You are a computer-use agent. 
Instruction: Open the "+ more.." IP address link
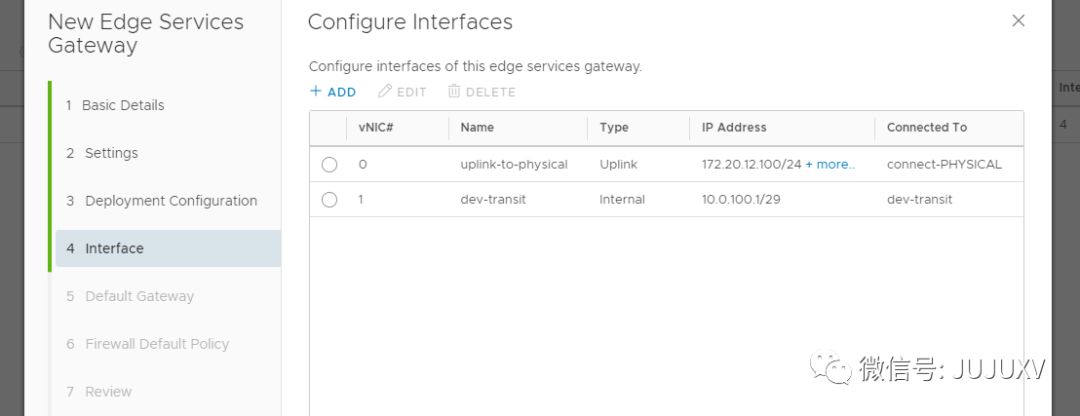coord(830,164)
